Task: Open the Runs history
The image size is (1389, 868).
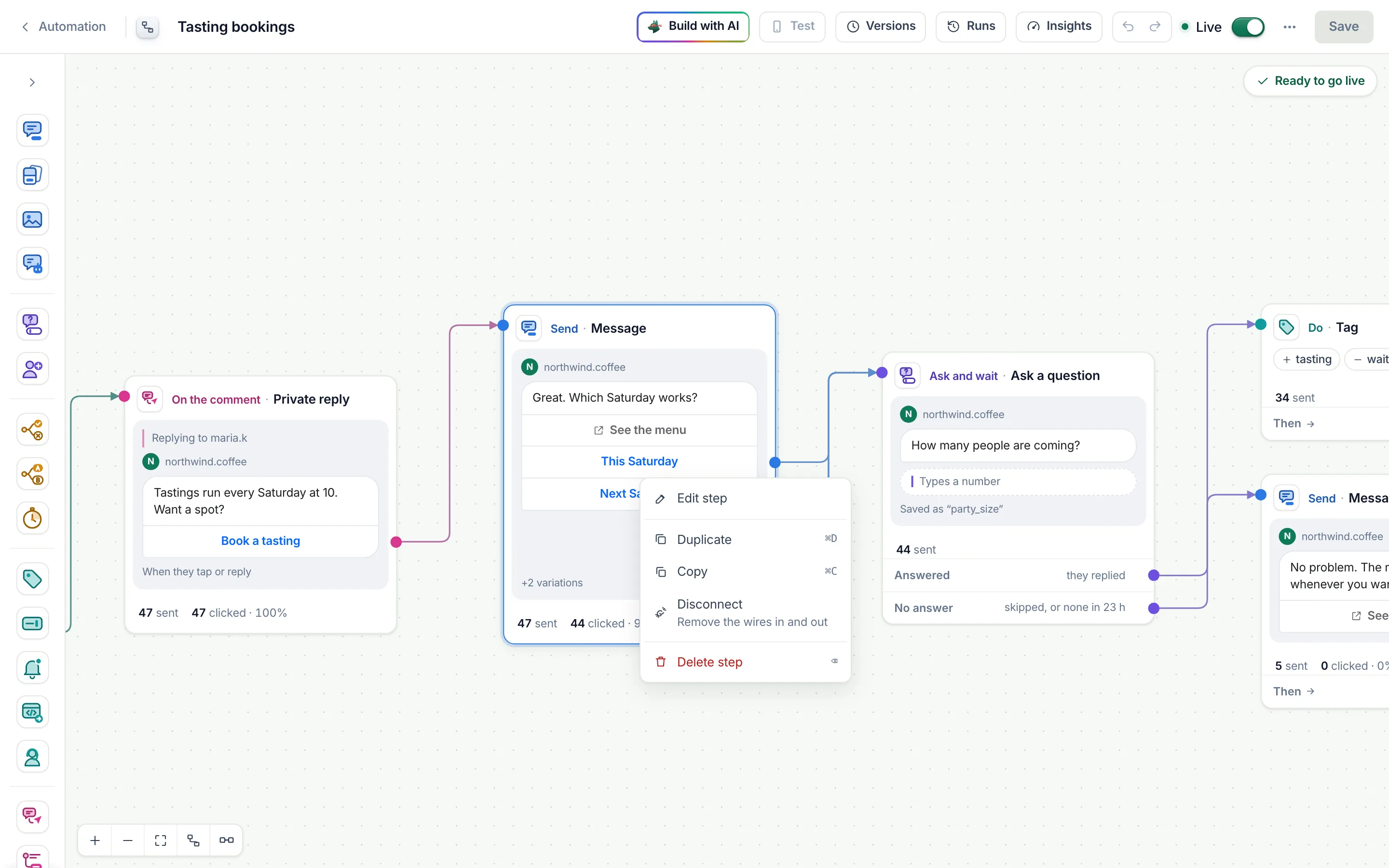Action: (970, 27)
